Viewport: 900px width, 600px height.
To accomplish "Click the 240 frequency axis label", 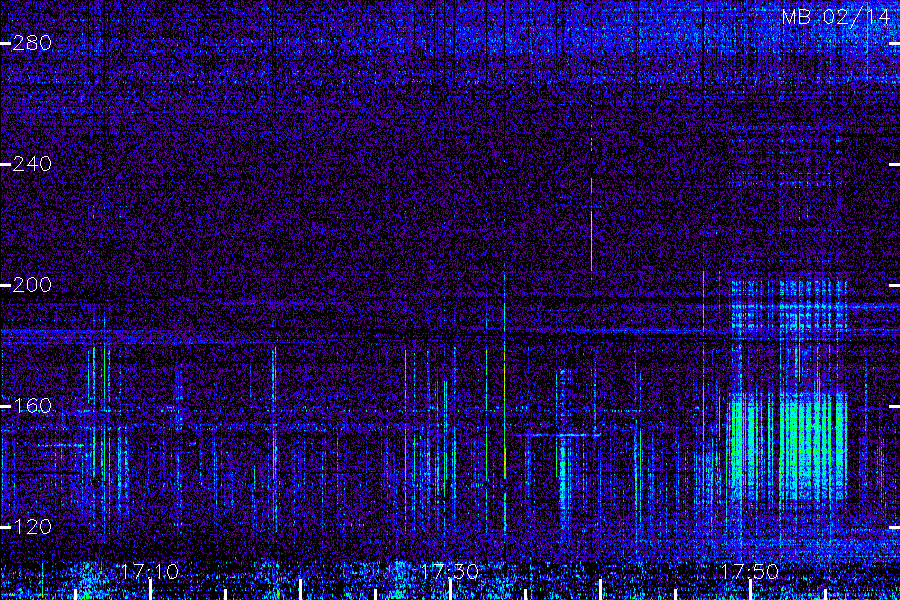I will tap(32, 164).
